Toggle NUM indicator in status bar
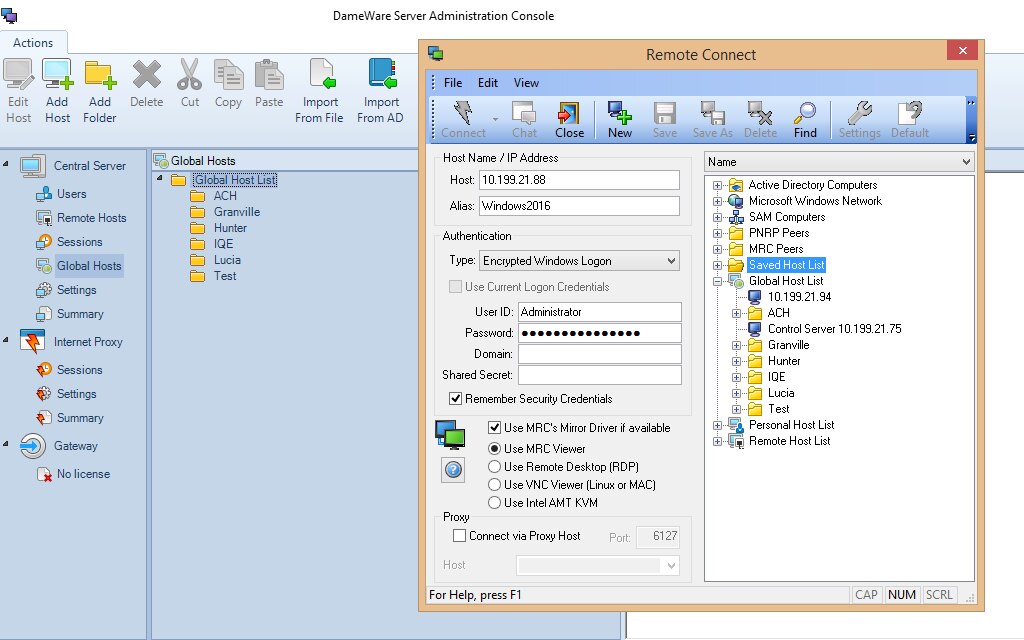 click(x=902, y=594)
